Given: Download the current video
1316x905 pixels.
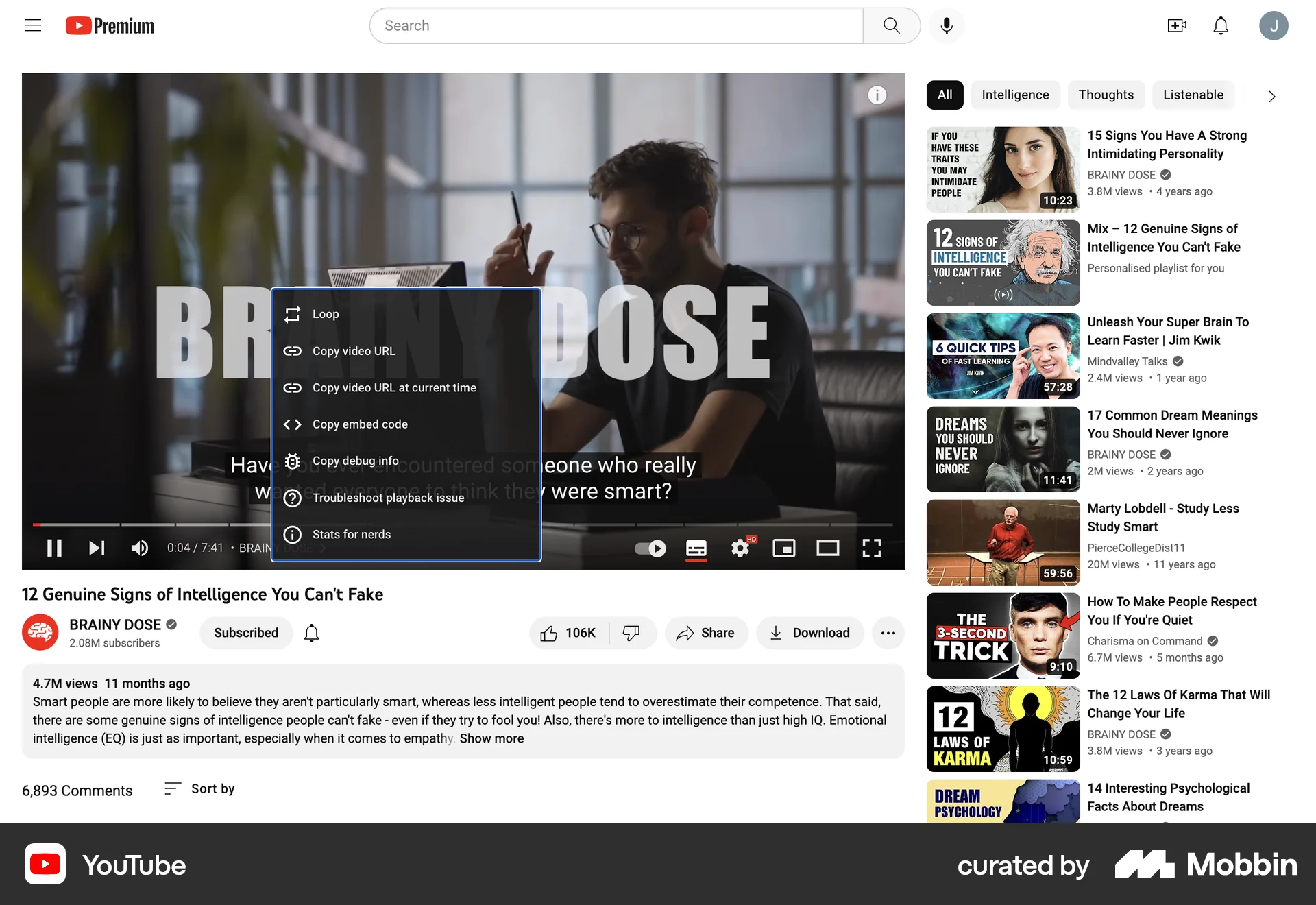Looking at the screenshot, I should [809, 633].
